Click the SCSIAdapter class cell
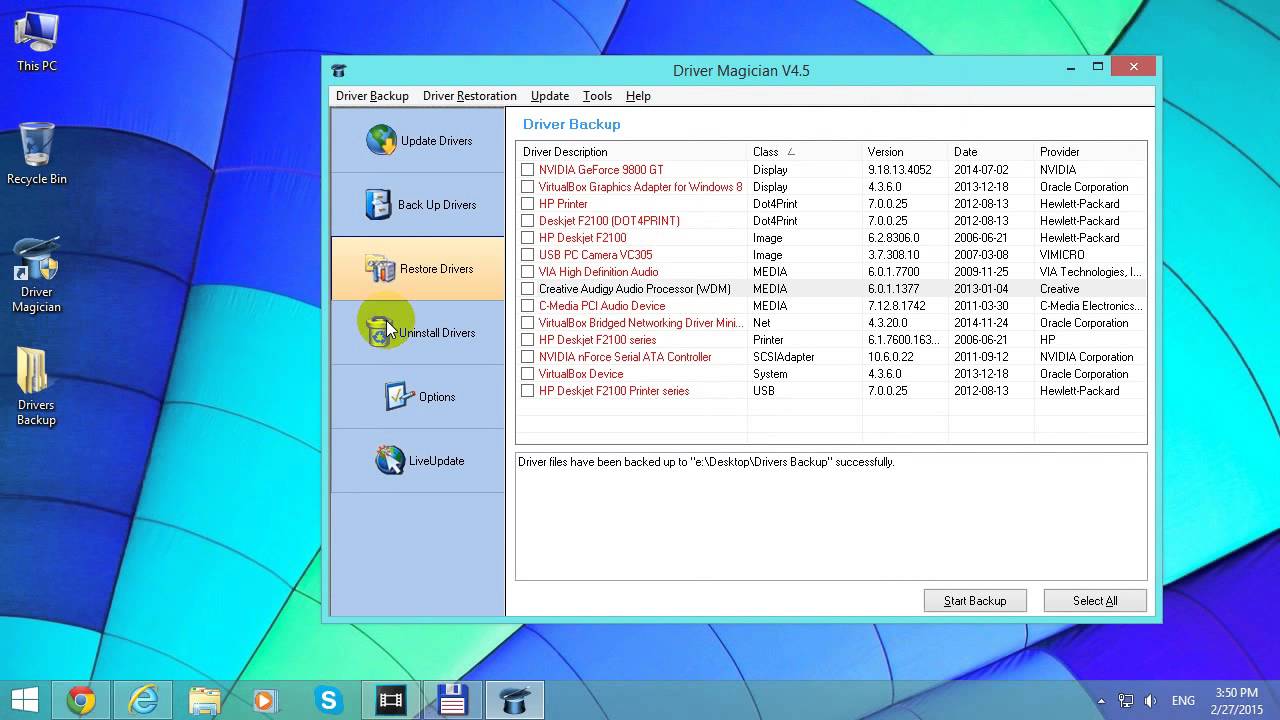This screenshot has height=720, width=1280. [783, 357]
